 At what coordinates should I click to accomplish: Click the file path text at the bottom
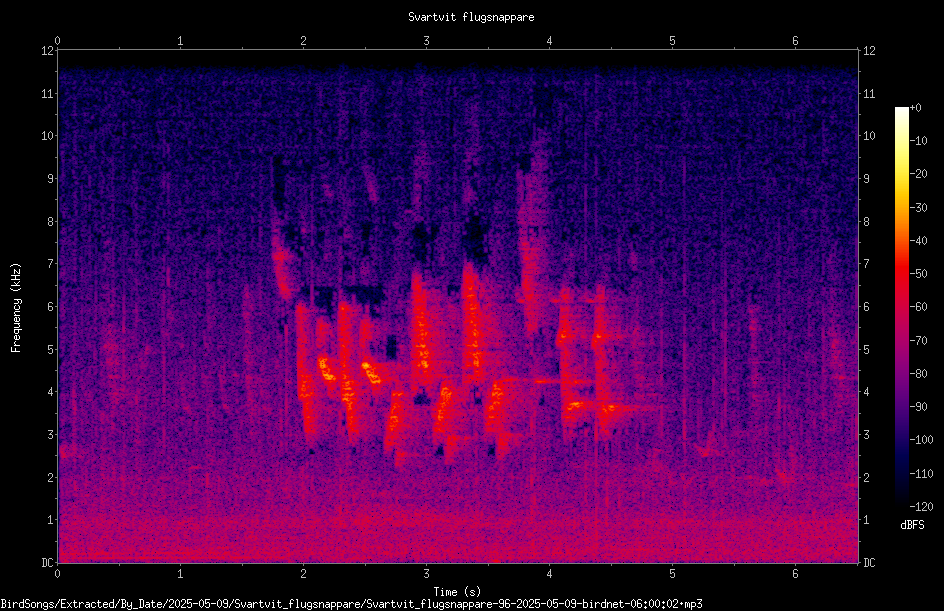(351, 604)
